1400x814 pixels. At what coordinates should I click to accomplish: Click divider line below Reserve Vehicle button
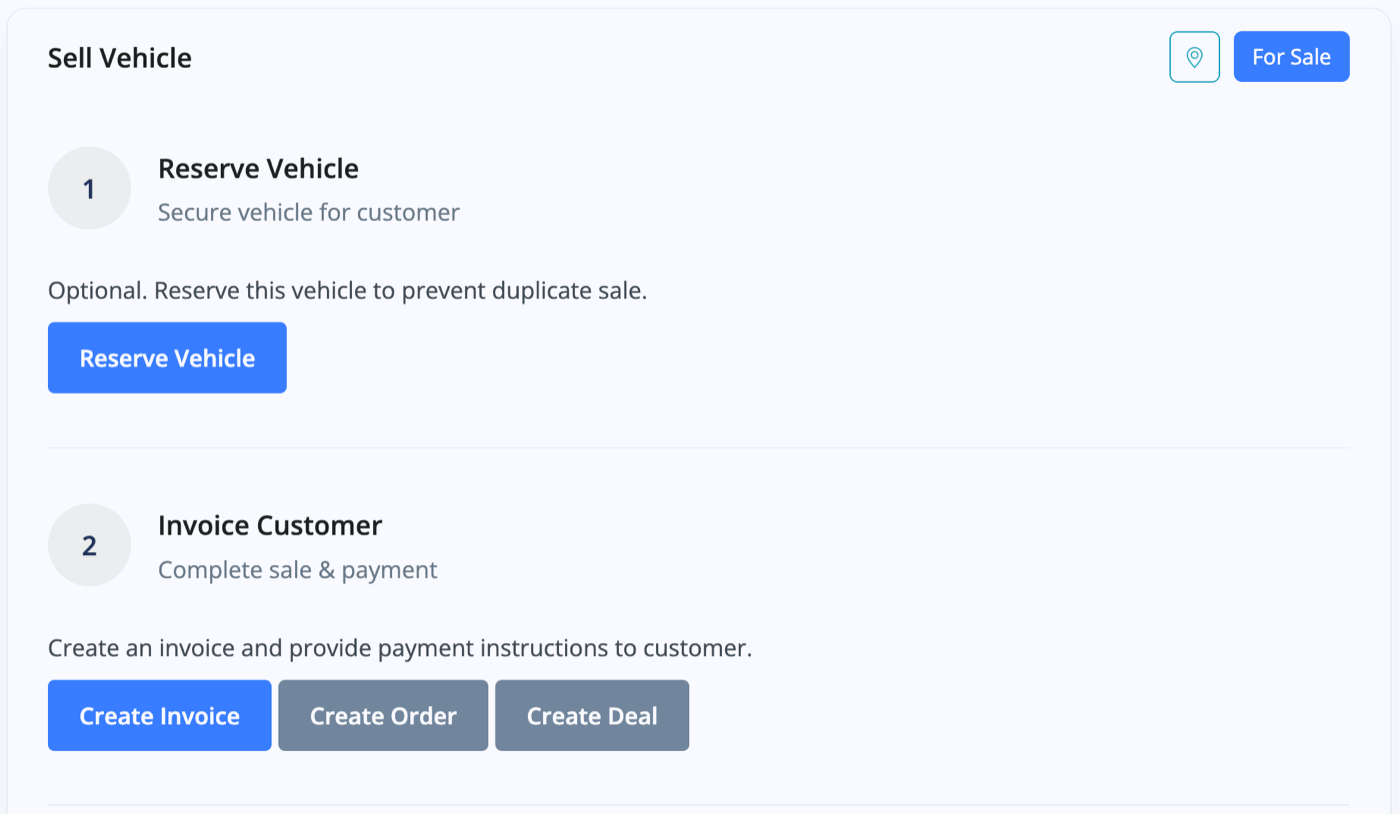(x=699, y=448)
